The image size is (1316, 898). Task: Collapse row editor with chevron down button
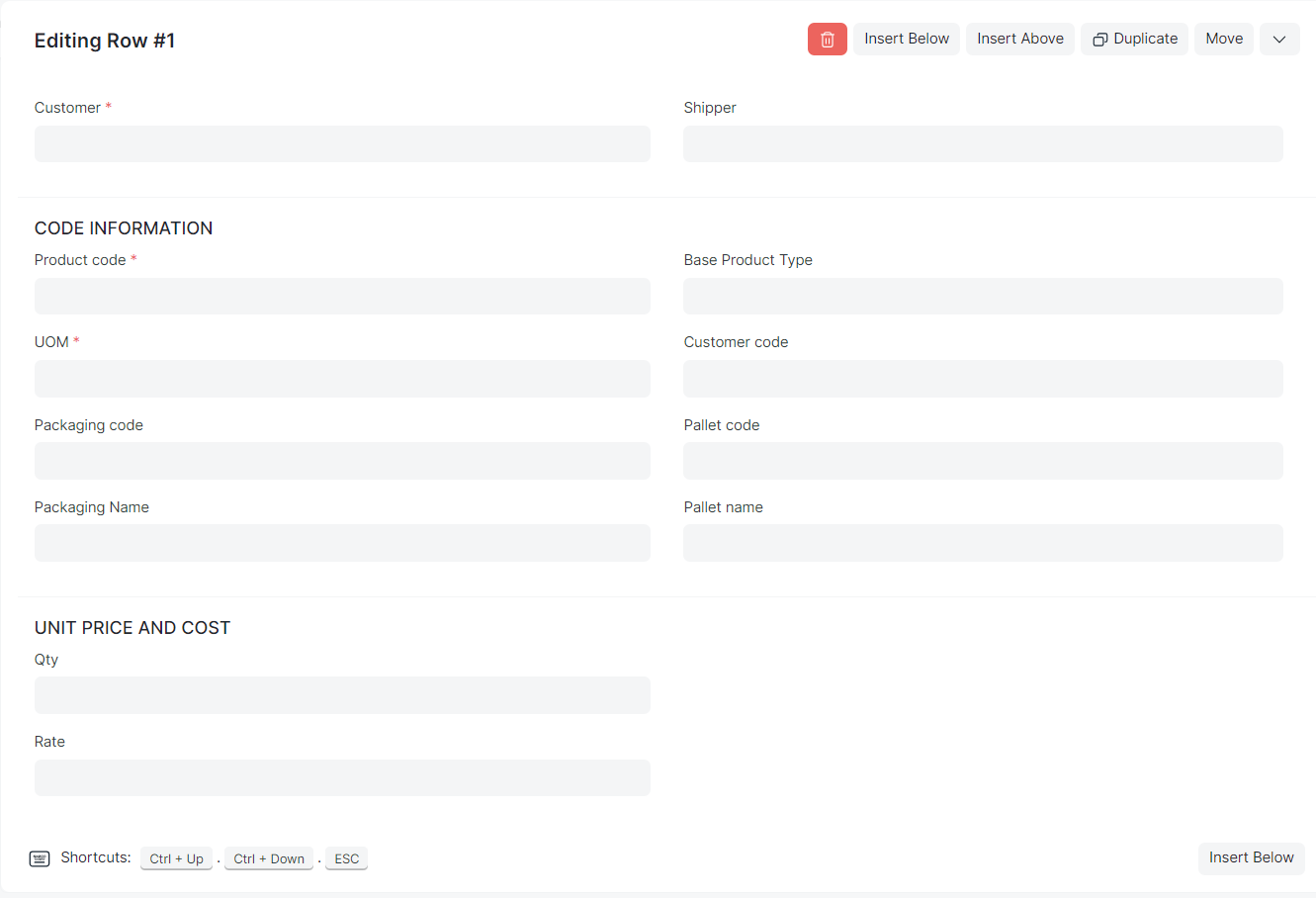pyautogui.click(x=1278, y=40)
